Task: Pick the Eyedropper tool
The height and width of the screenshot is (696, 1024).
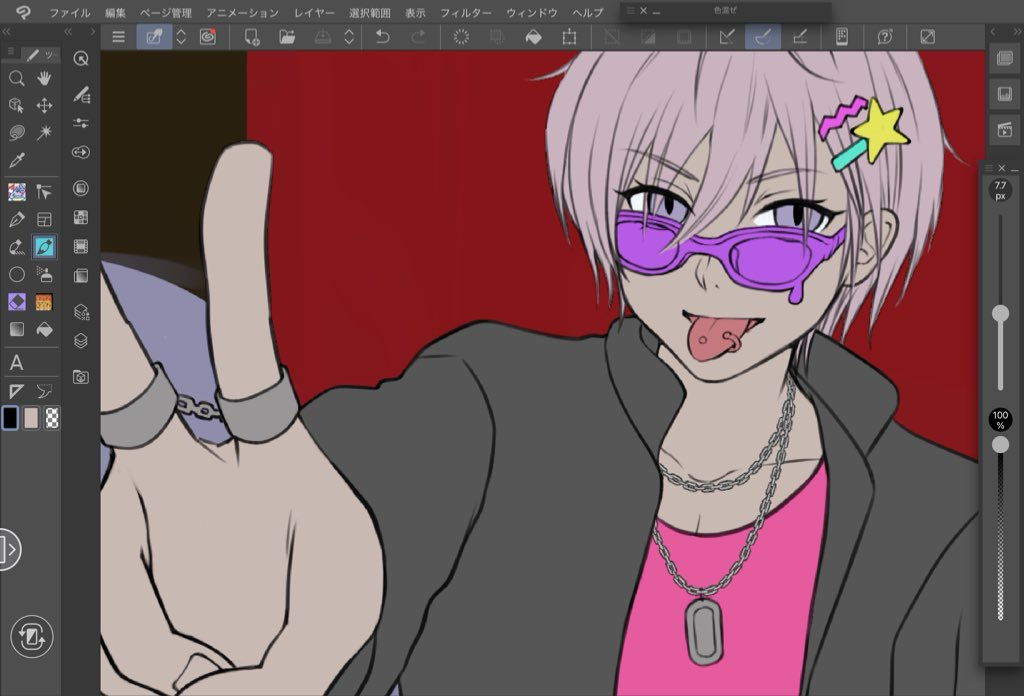Action: coord(17,160)
